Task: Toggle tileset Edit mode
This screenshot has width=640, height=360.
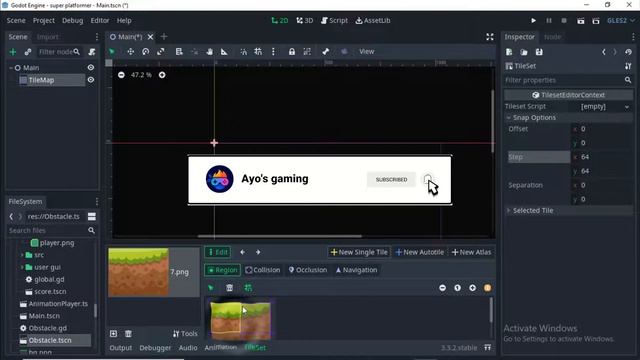Action: click(x=218, y=252)
